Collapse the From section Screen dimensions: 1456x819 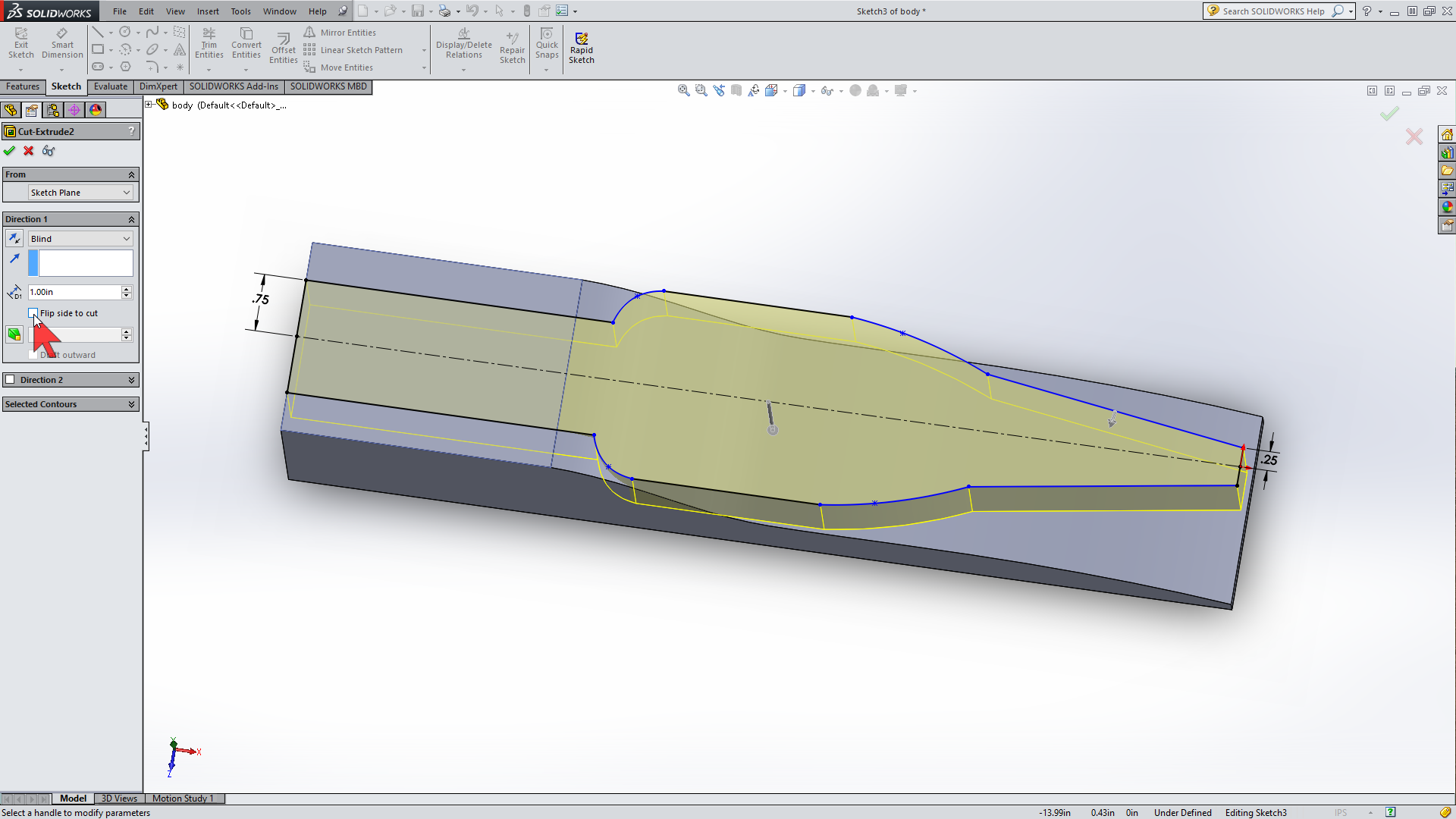click(x=131, y=174)
